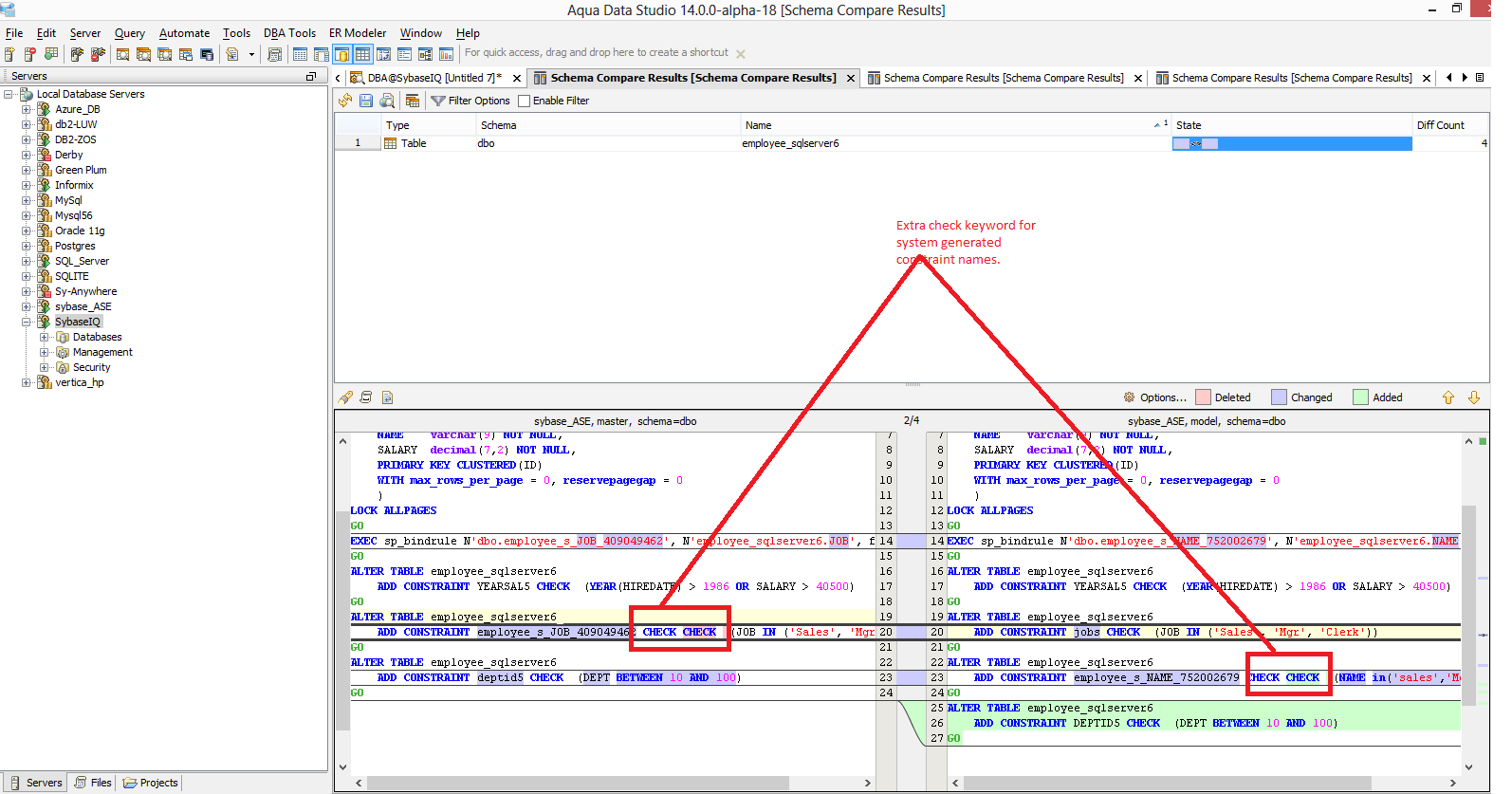The width and height of the screenshot is (1512, 794).
Task: Click the grid table icon before Filter Options
Action: (x=413, y=101)
